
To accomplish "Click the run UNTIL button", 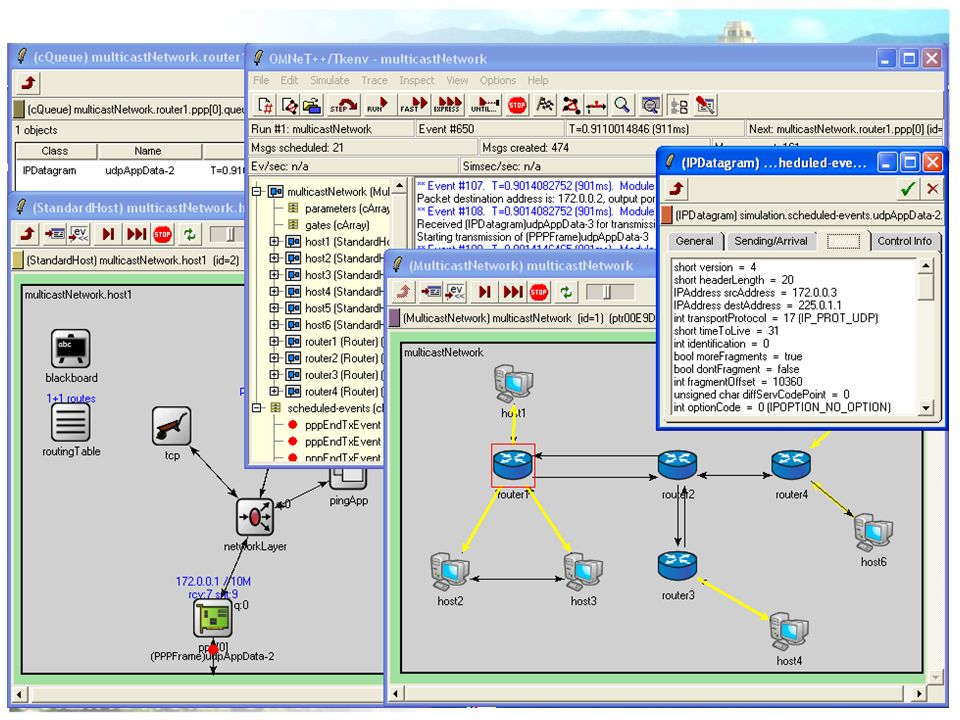I will (x=484, y=105).
